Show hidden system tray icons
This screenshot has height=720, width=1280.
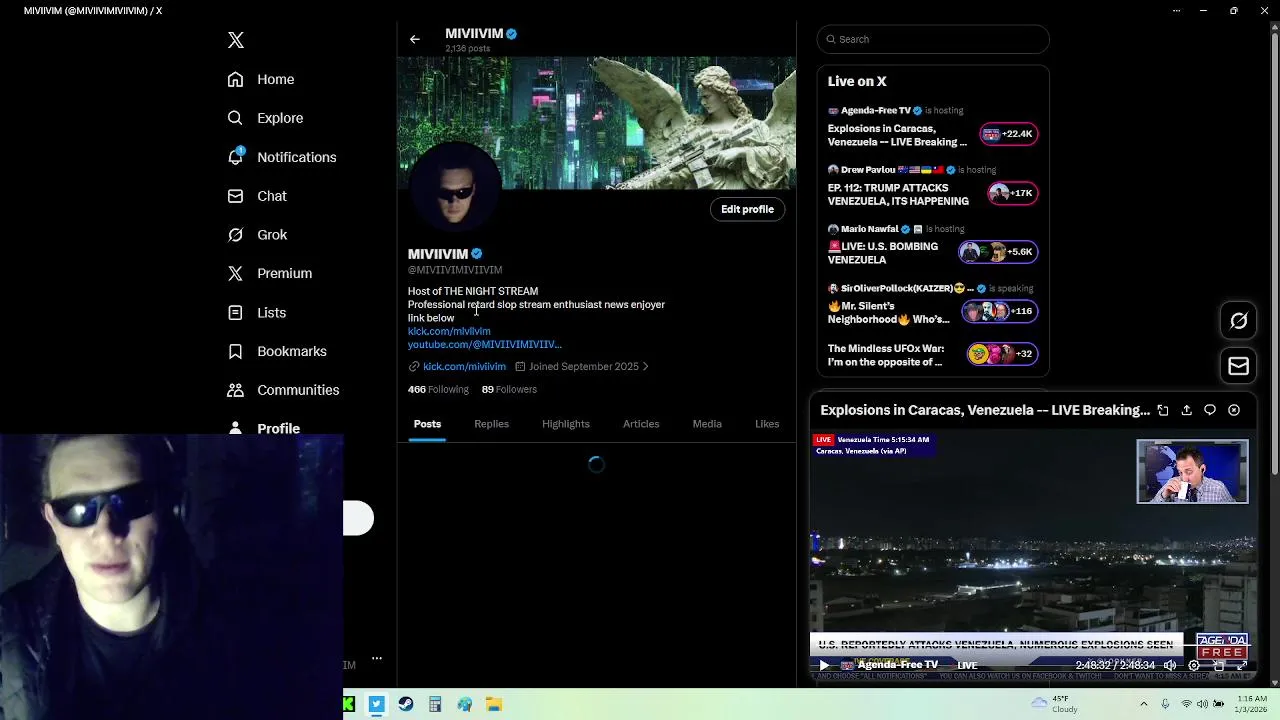point(1144,704)
